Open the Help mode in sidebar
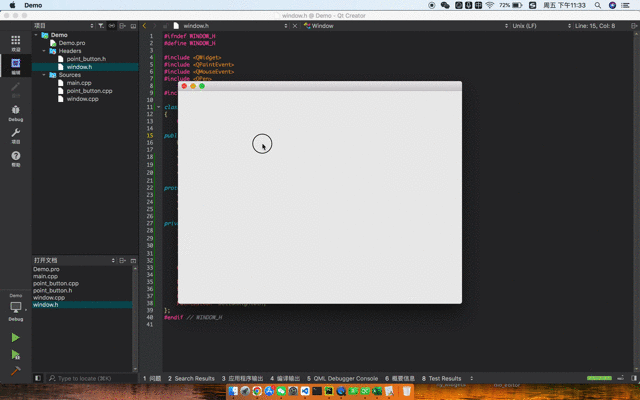This screenshot has height=400, width=640. coord(16,157)
